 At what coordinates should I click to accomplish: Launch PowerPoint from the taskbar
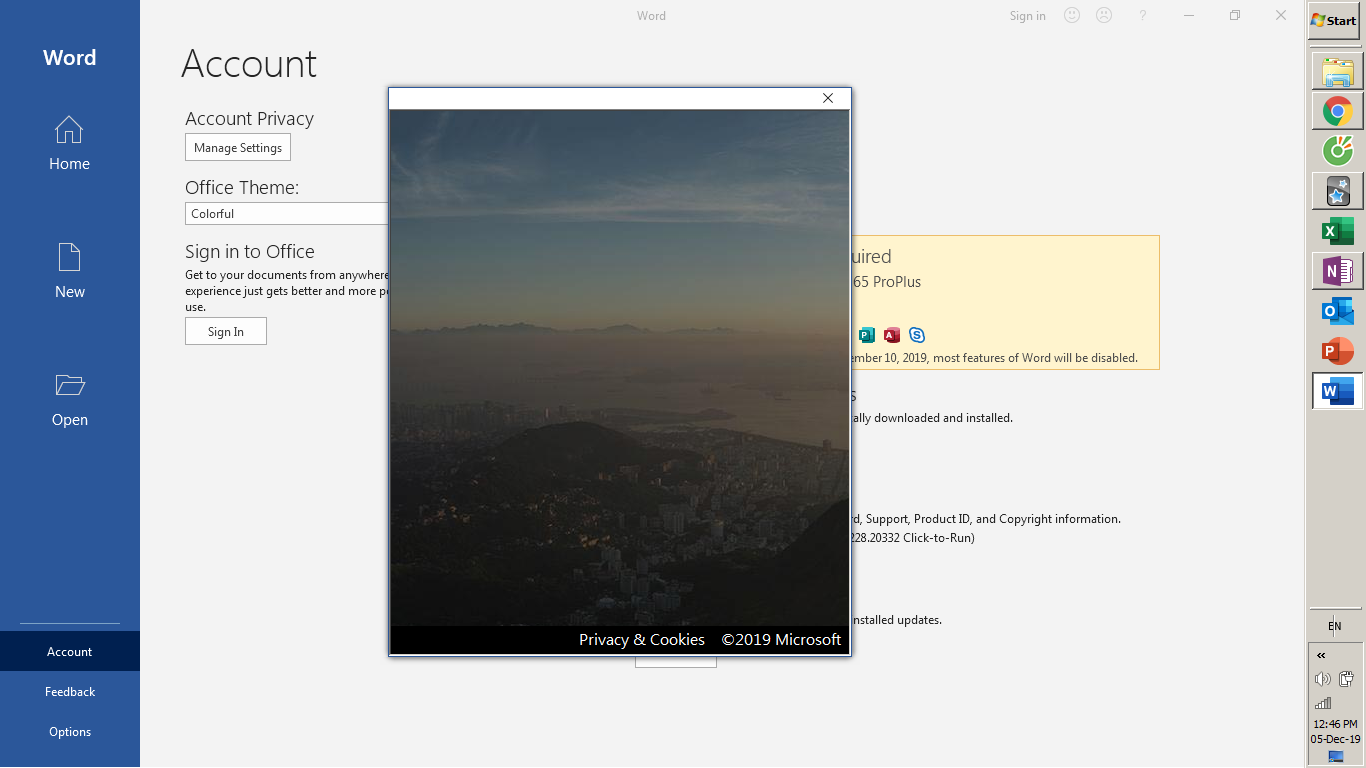(1337, 351)
